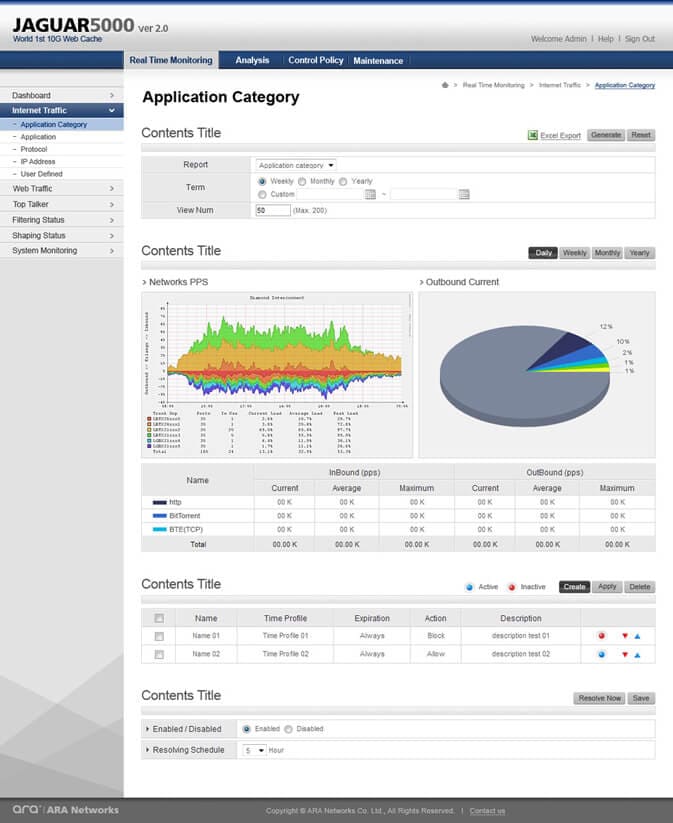
Task: Click the Reset button
Action: [641, 135]
